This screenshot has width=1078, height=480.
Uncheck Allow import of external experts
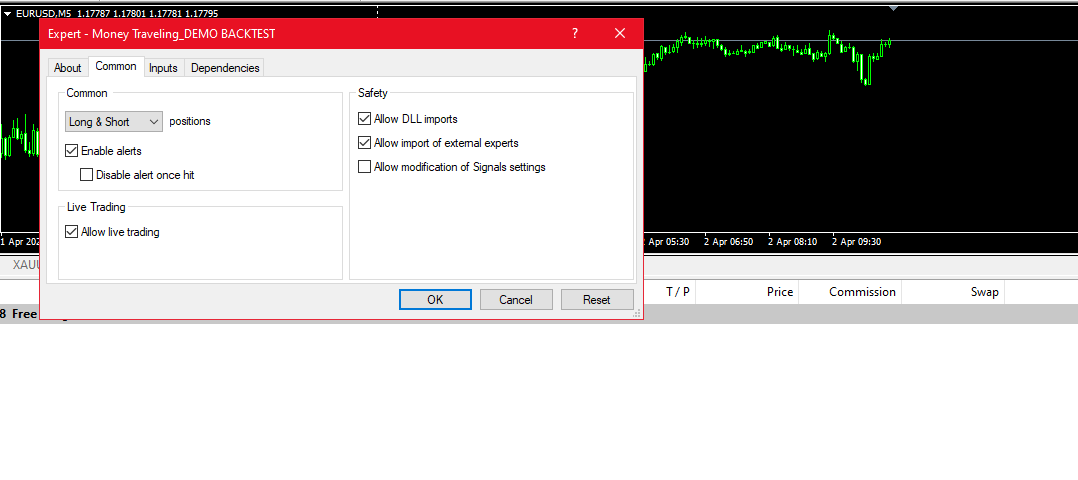tap(365, 143)
